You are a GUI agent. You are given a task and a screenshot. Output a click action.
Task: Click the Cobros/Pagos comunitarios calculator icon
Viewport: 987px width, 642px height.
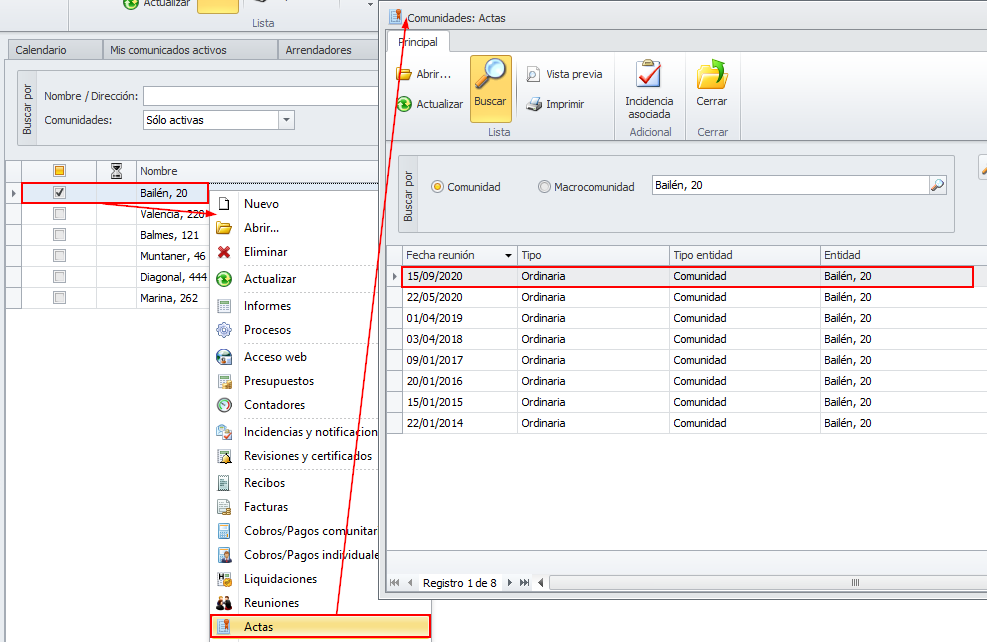(224, 531)
